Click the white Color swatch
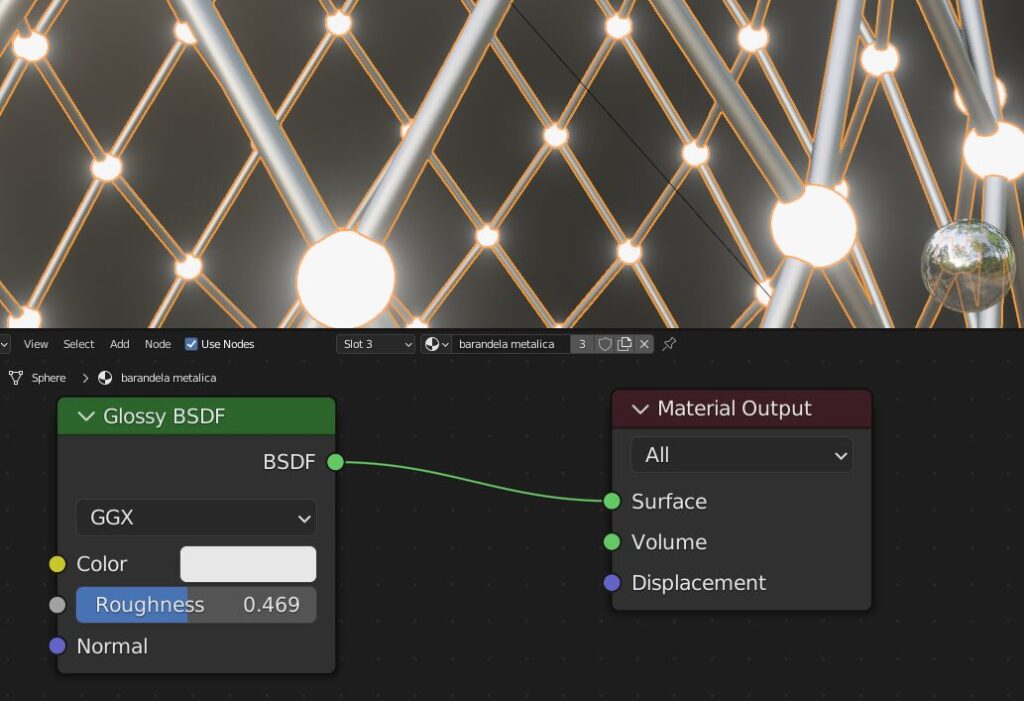1024x701 pixels. [x=248, y=564]
